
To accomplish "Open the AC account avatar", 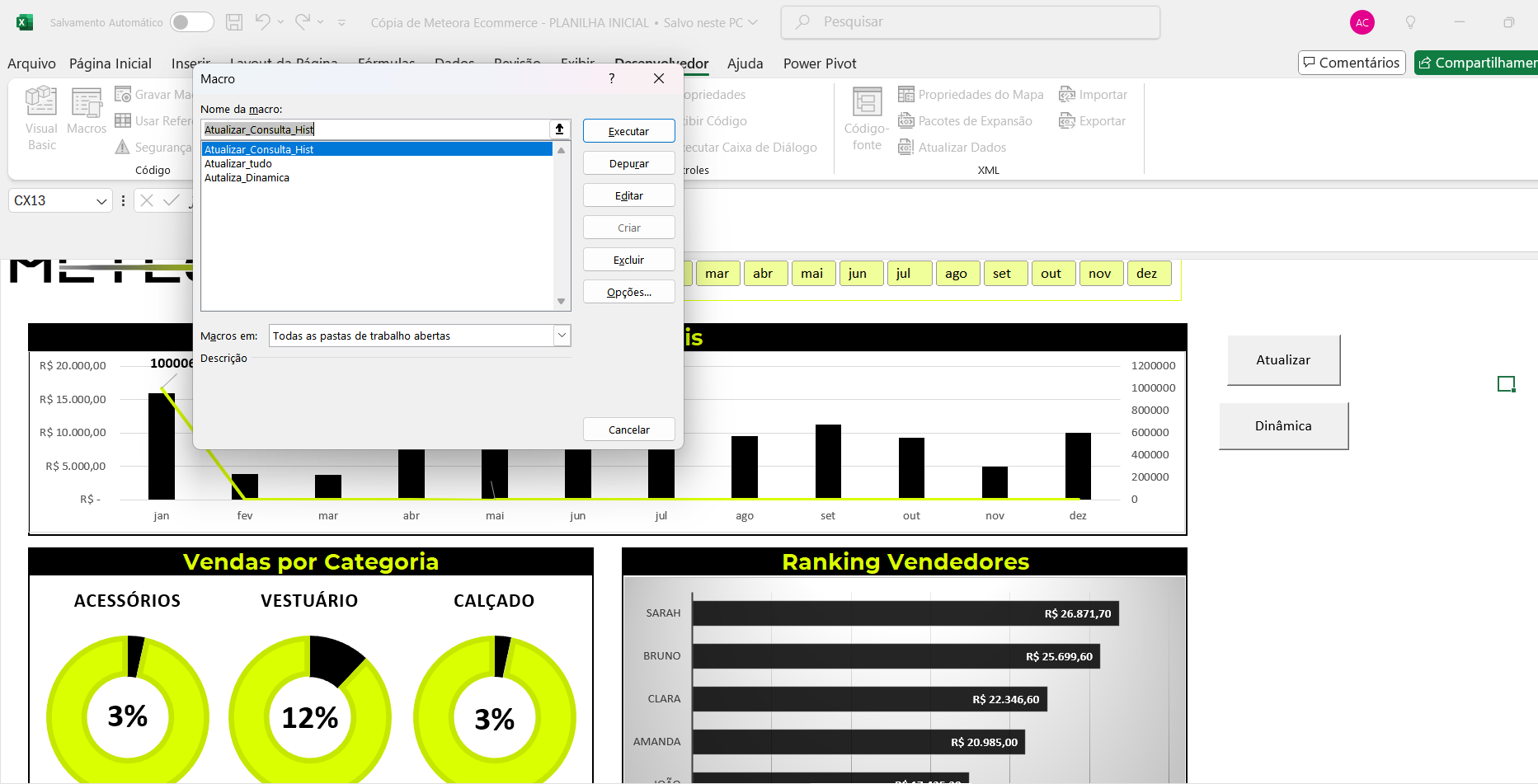I will 1362,22.
